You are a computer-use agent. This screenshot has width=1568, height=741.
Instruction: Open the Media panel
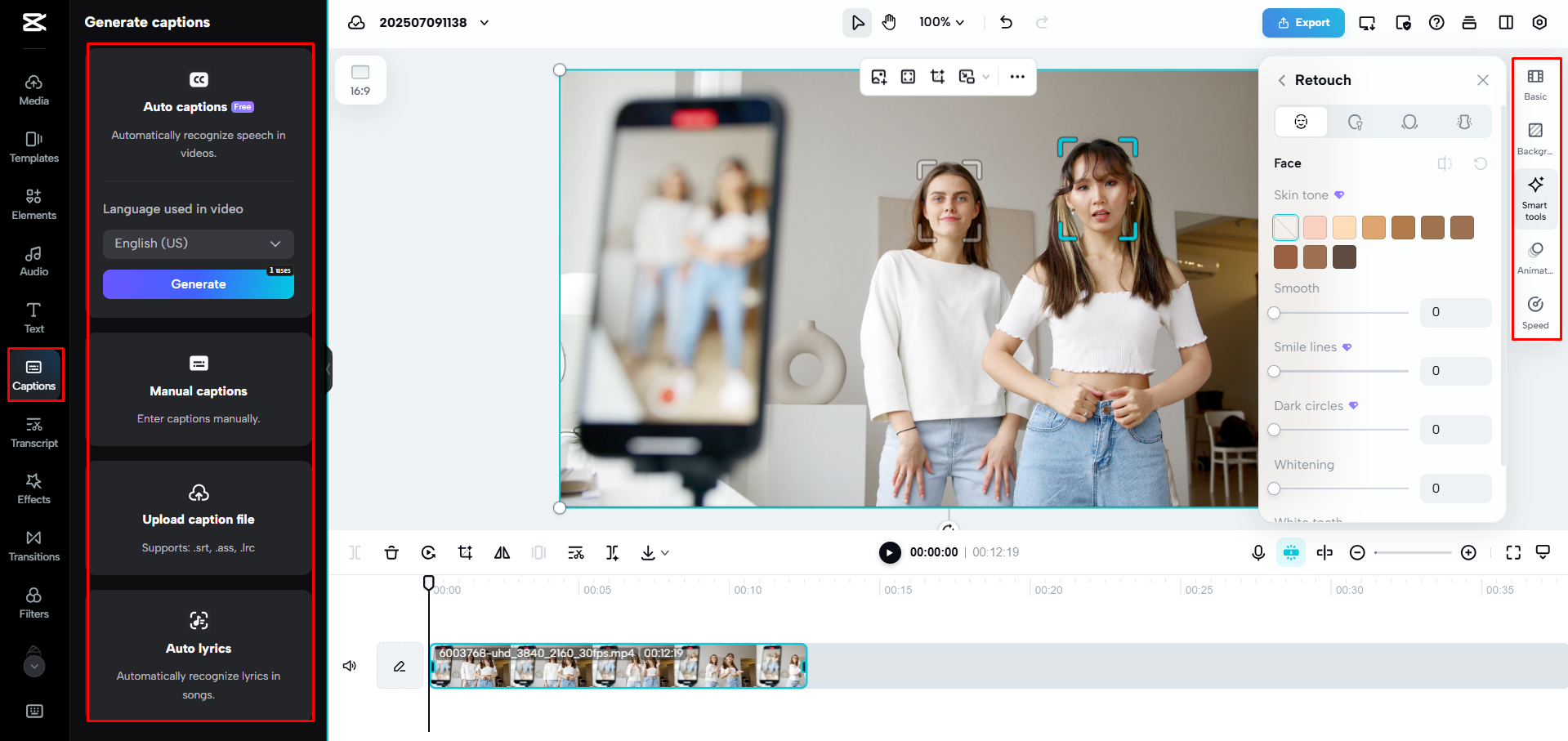pyautogui.click(x=34, y=88)
